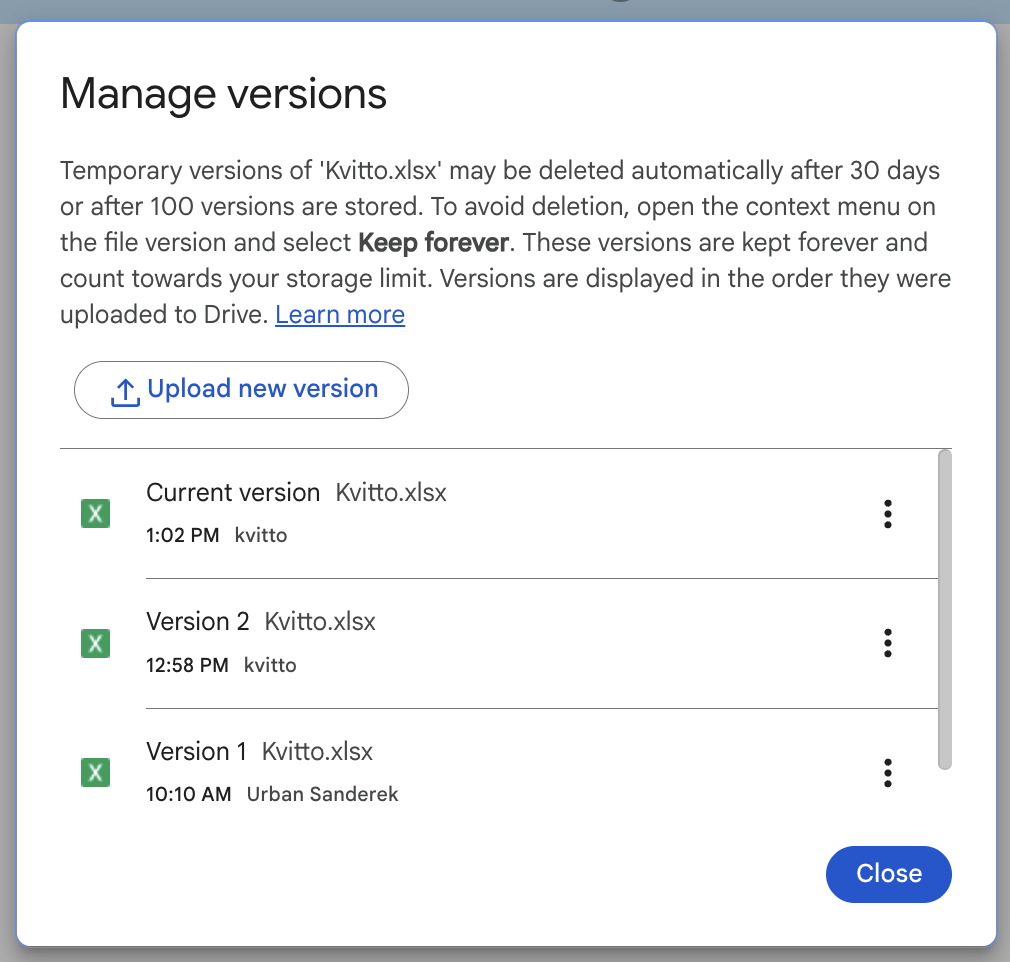Open the Current version three-dot menu
Screen dimensions: 1010x962
[887, 514]
